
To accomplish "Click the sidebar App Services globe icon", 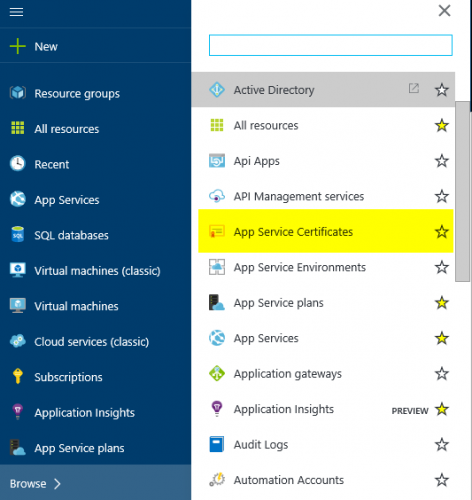I will click(18, 199).
